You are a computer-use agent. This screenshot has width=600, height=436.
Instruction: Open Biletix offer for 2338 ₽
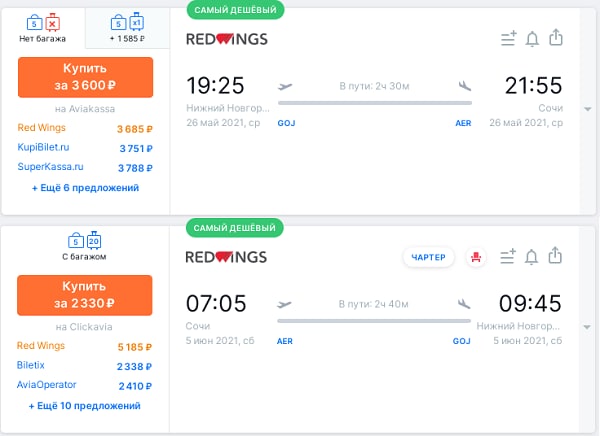pos(84,366)
